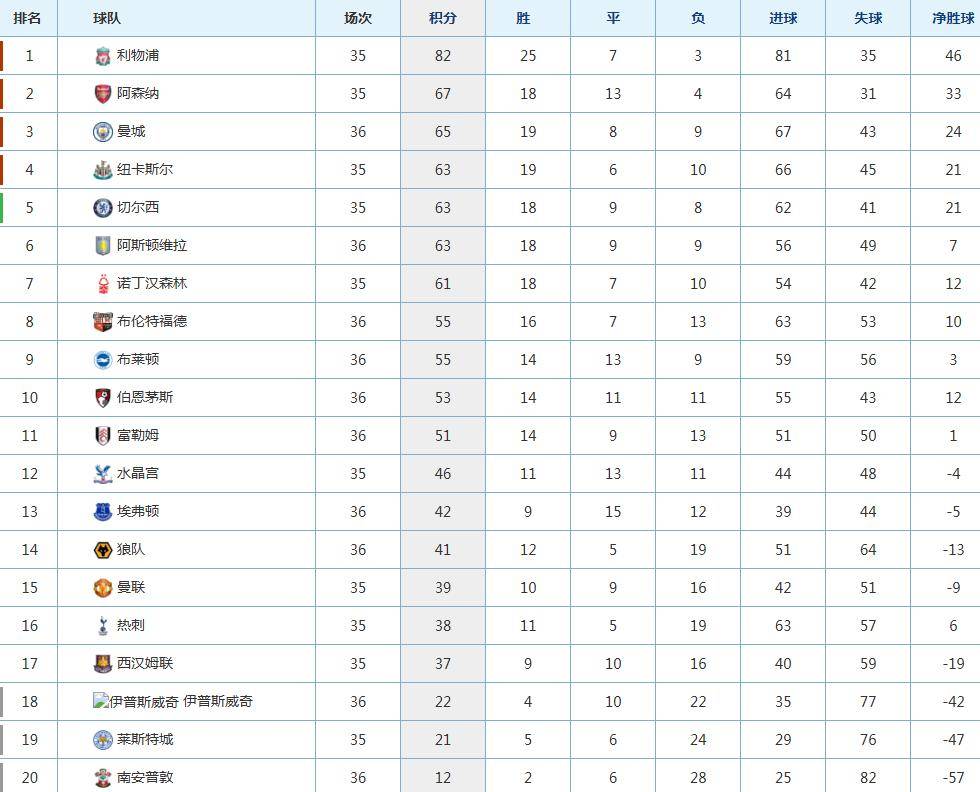Click the 净胜球 column header
The image size is (980, 792).
coord(952,18)
